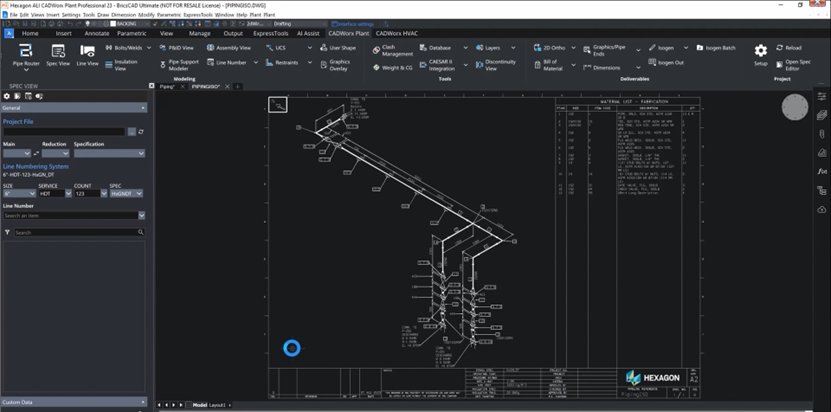Screen dimensions: 831x412
Task: Open the Reduction size dropdown
Action: click(56, 153)
